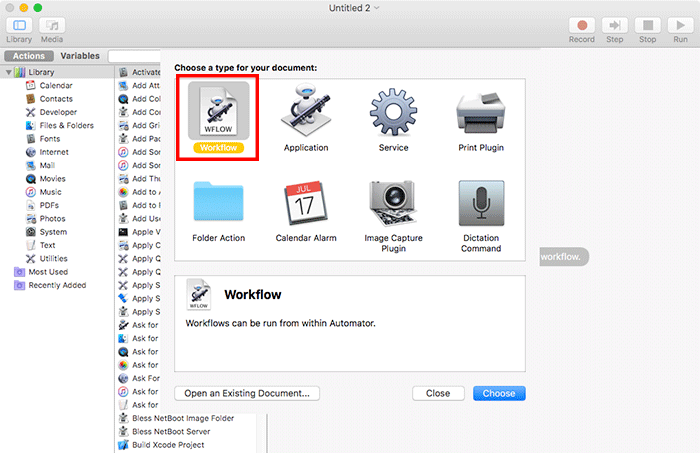Select the Add Use action row
Image resolution: width=700 pixels, height=453 pixels.
point(139,219)
